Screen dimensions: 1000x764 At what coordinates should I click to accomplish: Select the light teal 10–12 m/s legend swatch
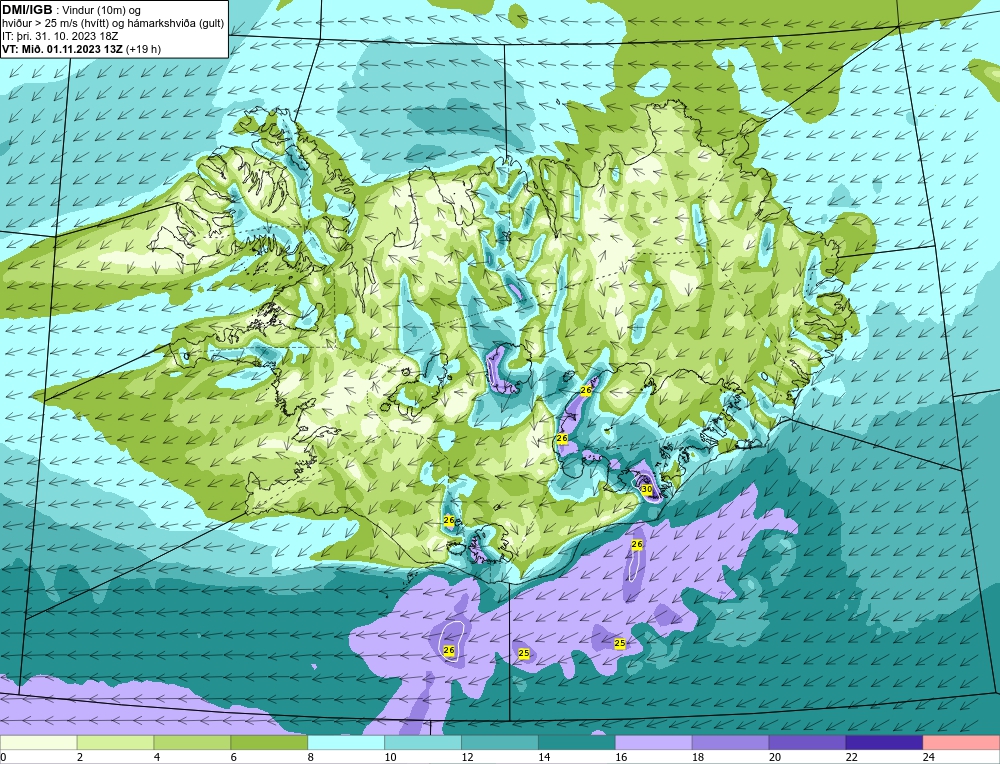423,743
